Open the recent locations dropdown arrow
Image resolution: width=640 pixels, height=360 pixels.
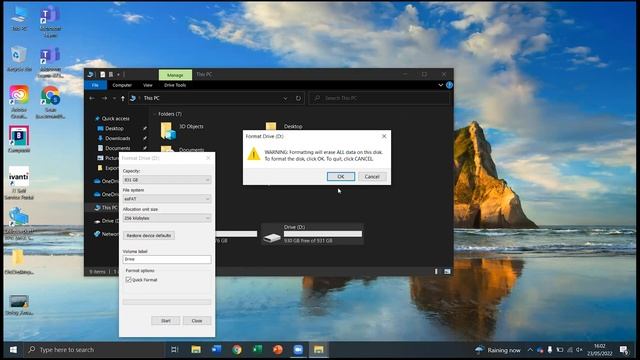tap(114, 98)
